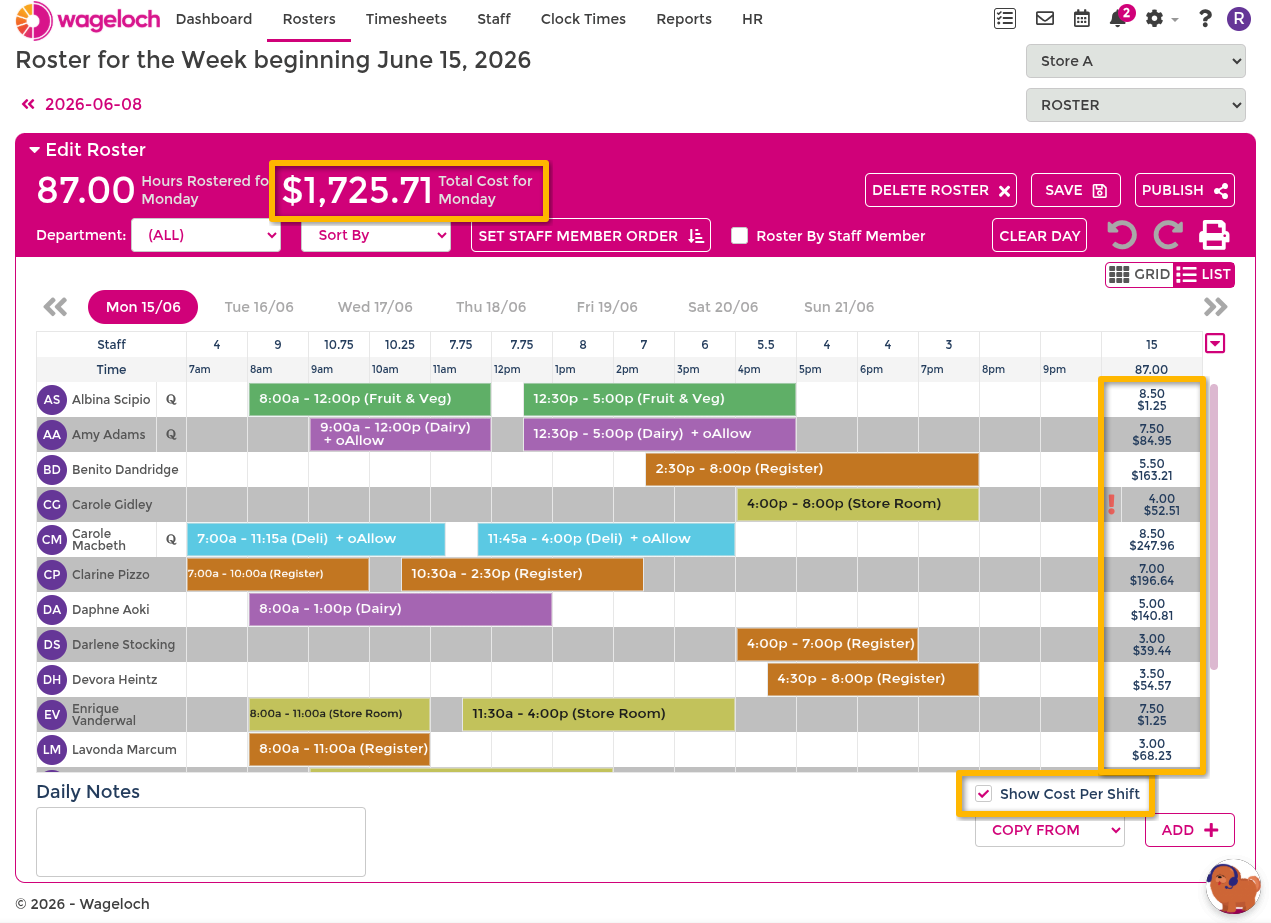The image size is (1271, 923).
Task: Select the Wed 17/06 day tab
Action: [375, 307]
